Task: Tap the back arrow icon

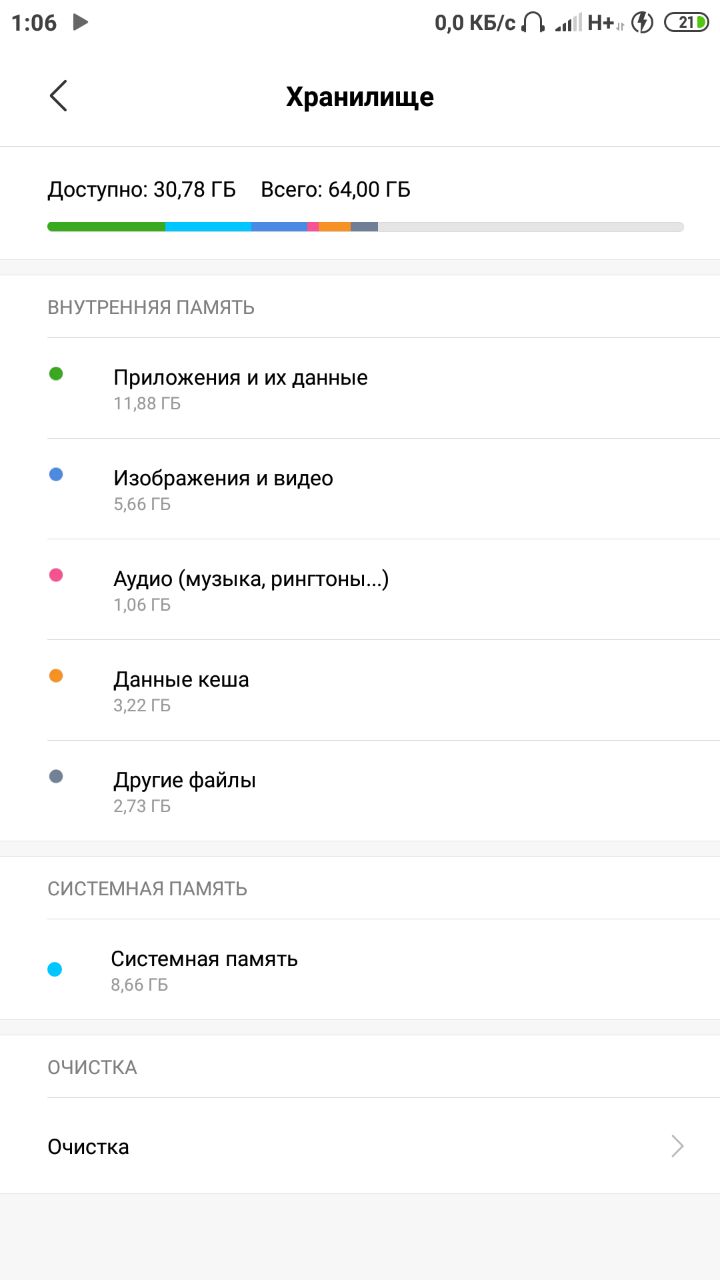Action: (x=58, y=96)
